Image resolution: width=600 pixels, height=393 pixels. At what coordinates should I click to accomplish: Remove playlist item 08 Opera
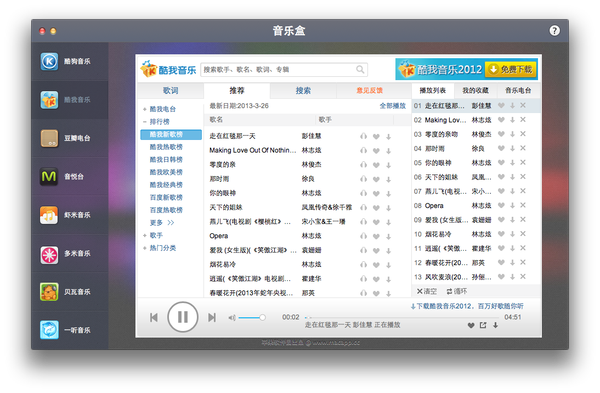523,205
